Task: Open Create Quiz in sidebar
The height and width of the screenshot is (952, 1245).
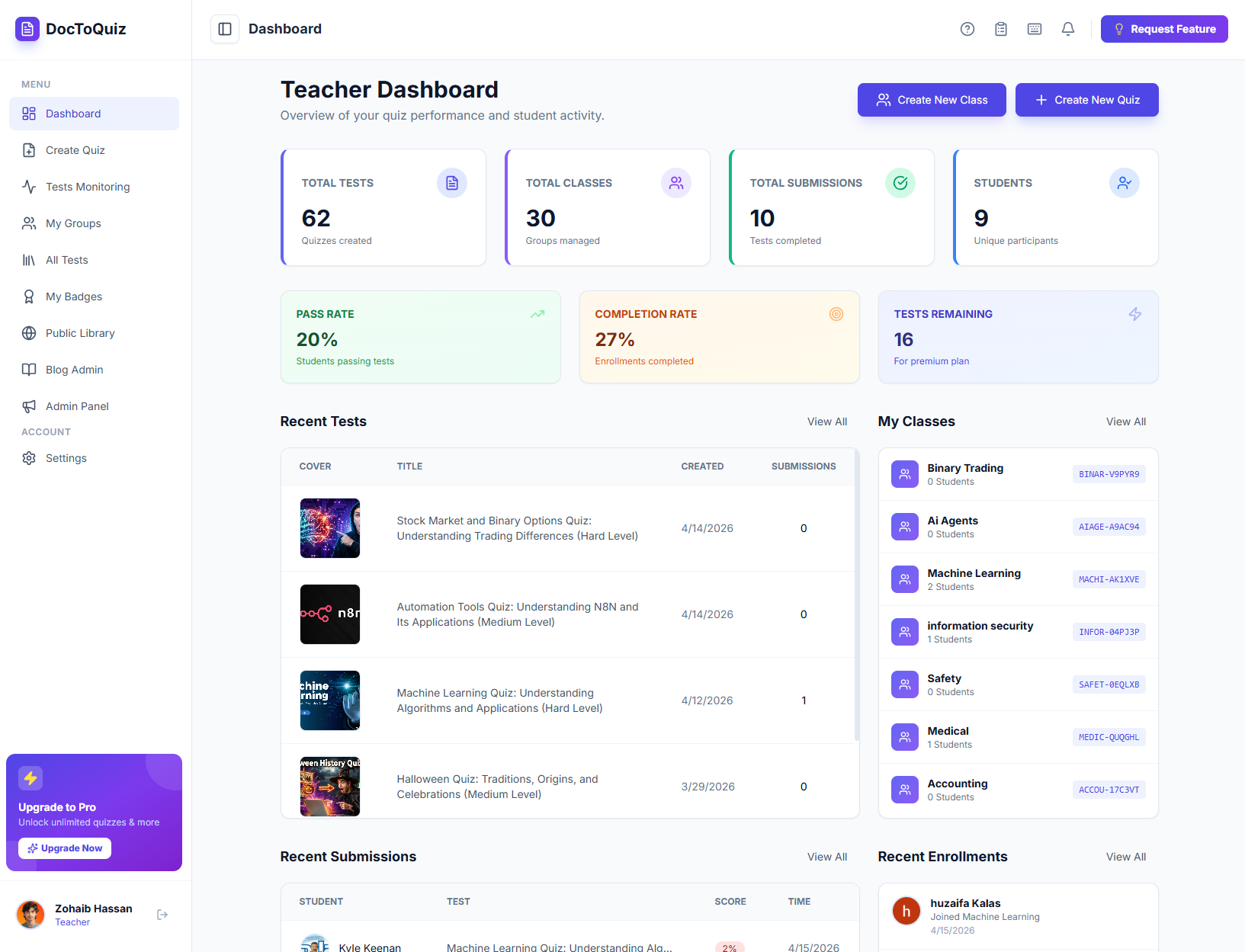Action: (95, 150)
